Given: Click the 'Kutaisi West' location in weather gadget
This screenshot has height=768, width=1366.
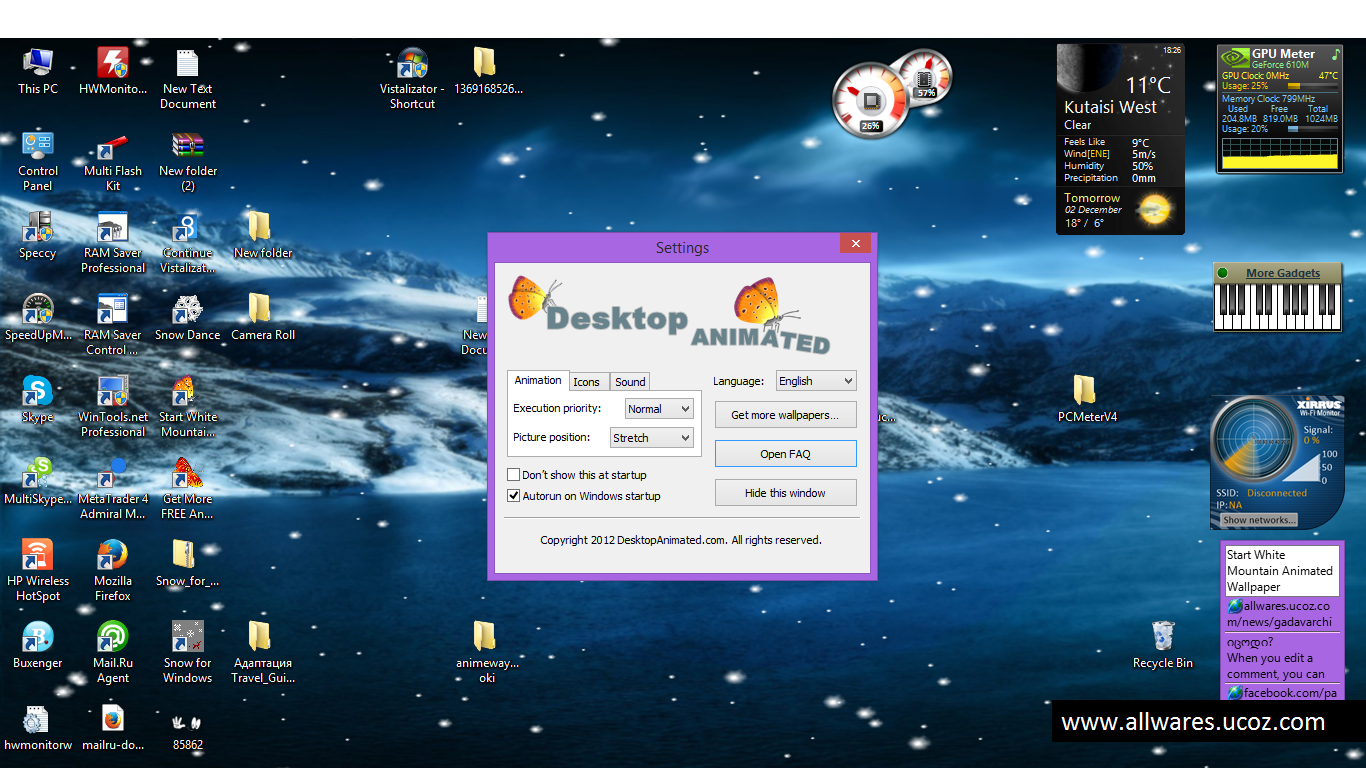Looking at the screenshot, I should [1110, 107].
